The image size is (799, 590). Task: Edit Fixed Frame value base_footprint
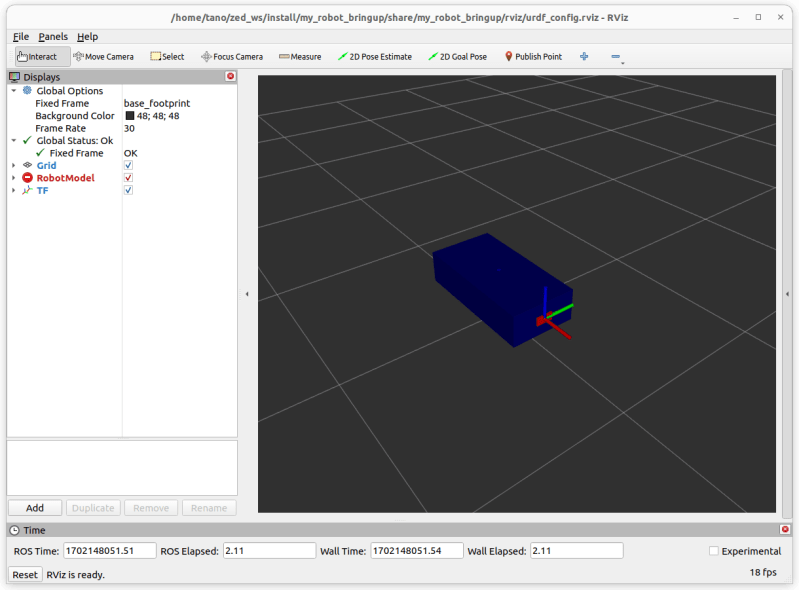157,103
